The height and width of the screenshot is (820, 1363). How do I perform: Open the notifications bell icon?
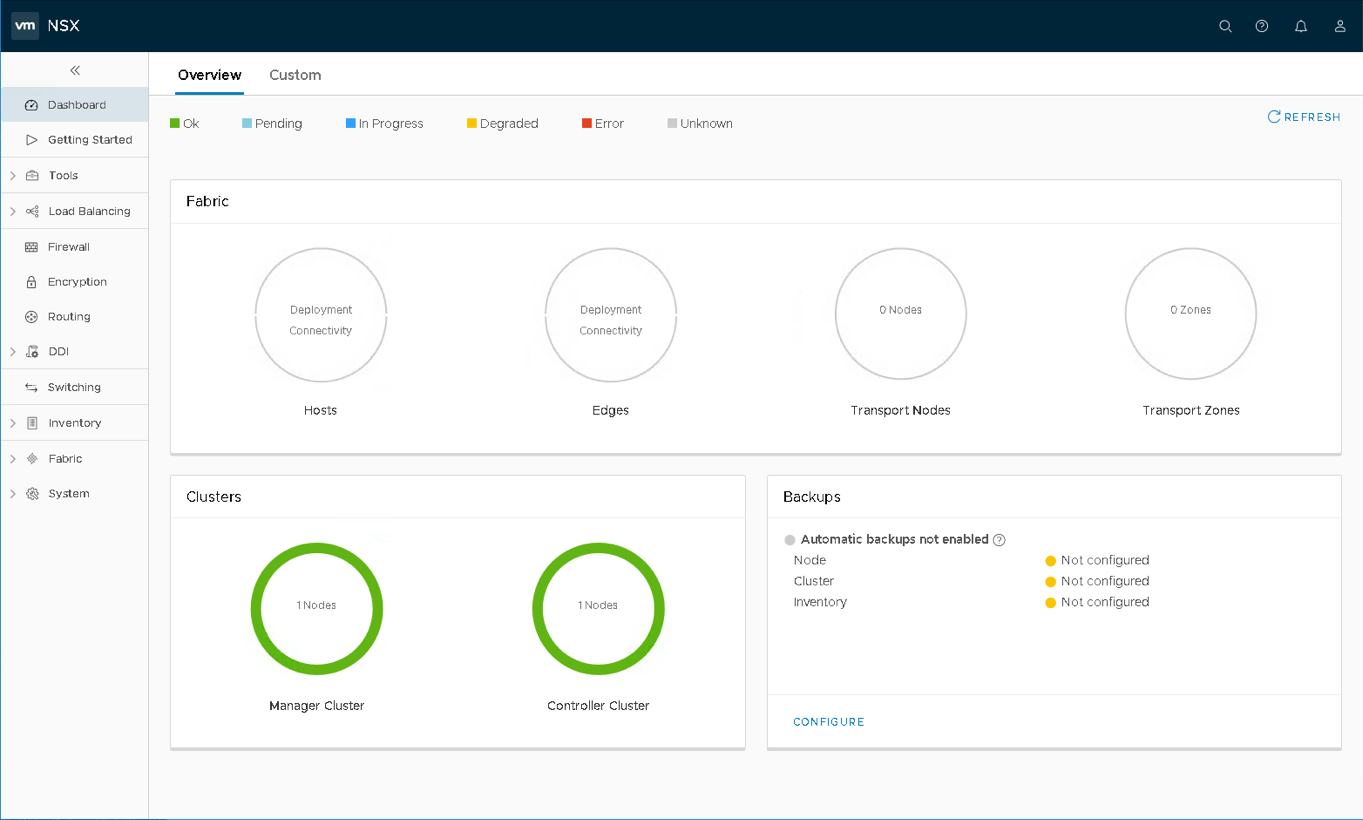(1301, 26)
